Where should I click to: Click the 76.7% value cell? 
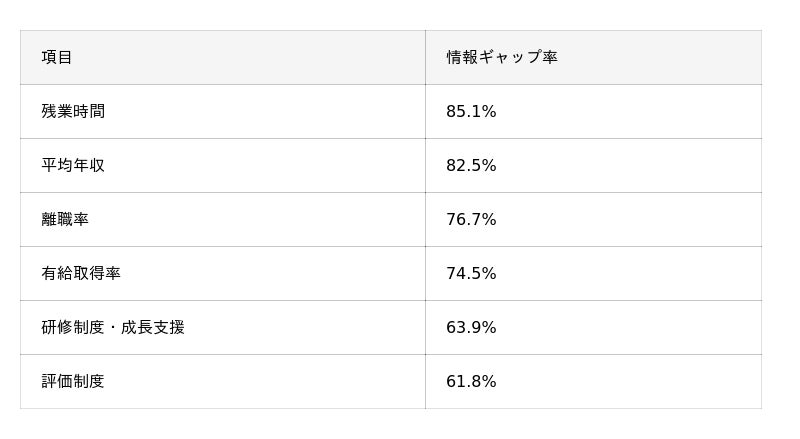[471, 220]
